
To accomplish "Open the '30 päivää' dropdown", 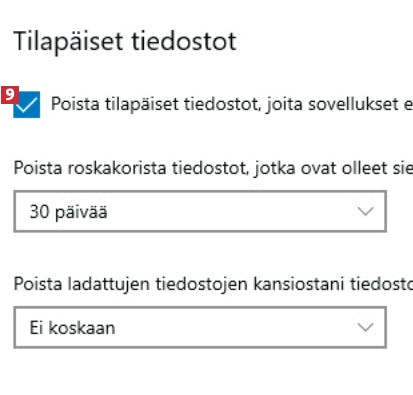I will click(x=200, y=211).
